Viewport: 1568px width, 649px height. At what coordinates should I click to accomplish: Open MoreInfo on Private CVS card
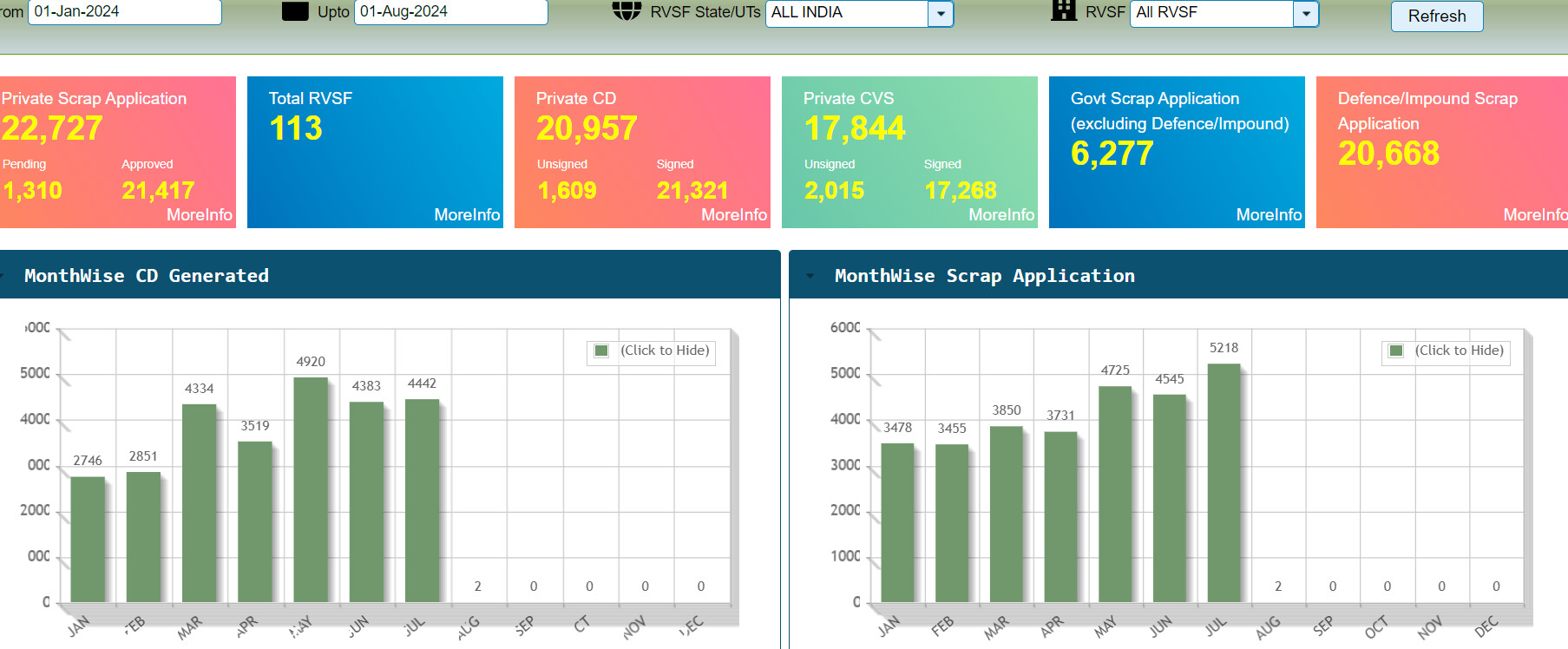click(x=1001, y=214)
